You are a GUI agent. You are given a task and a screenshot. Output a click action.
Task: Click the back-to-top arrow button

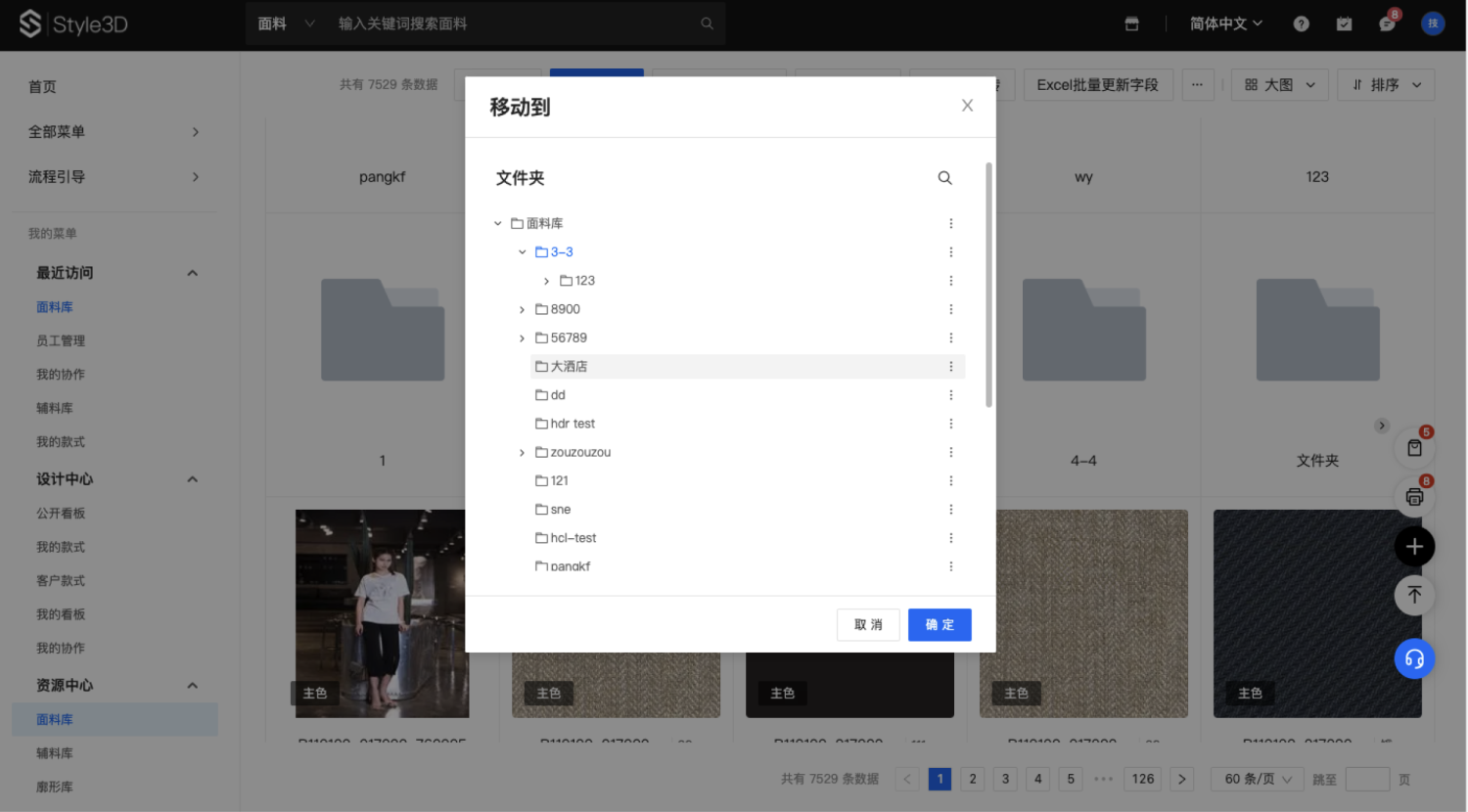point(1414,595)
